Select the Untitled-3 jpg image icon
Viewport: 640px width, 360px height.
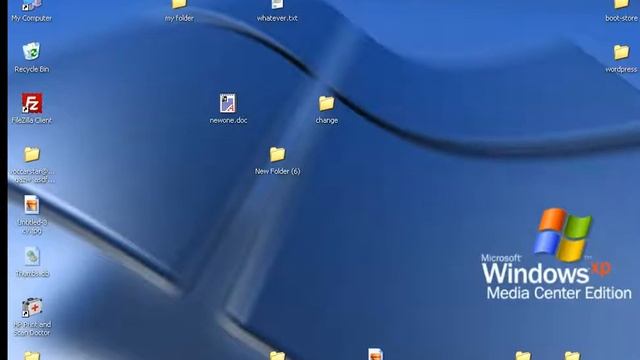point(31,205)
